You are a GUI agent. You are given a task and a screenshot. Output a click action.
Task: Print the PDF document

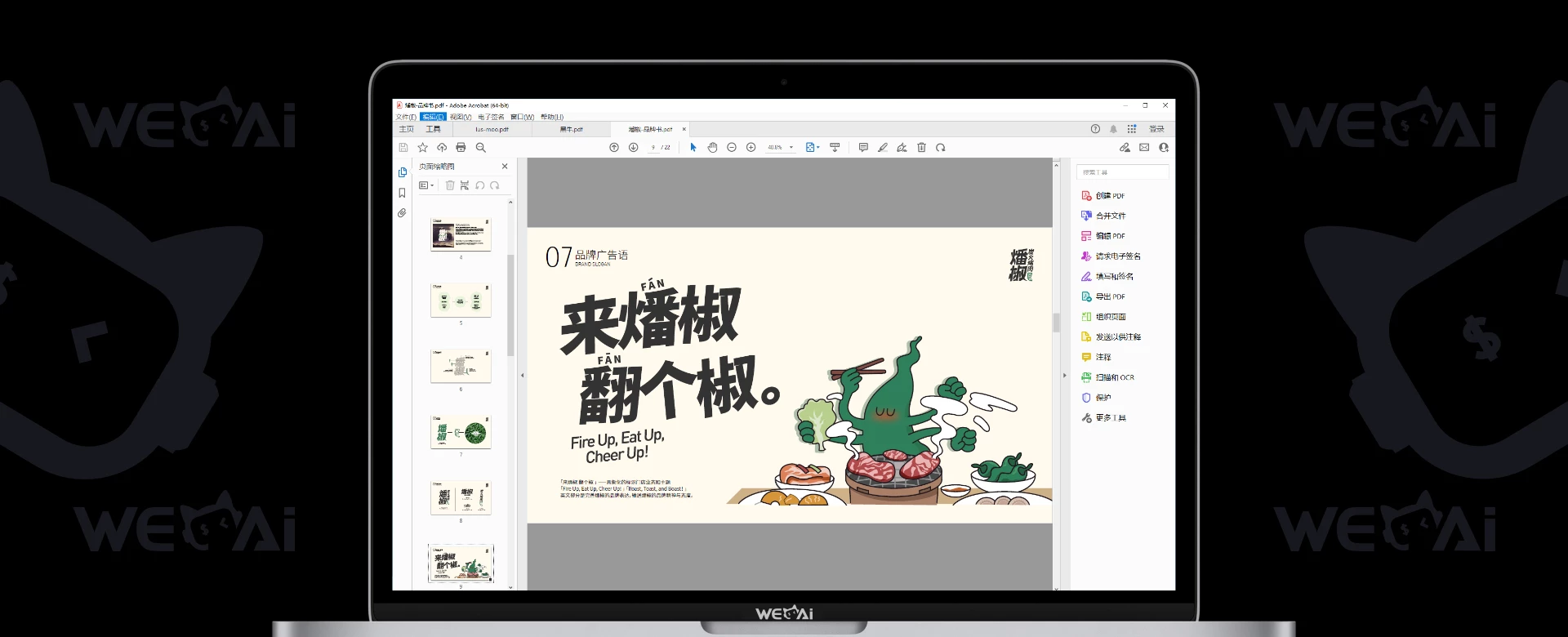tap(461, 148)
